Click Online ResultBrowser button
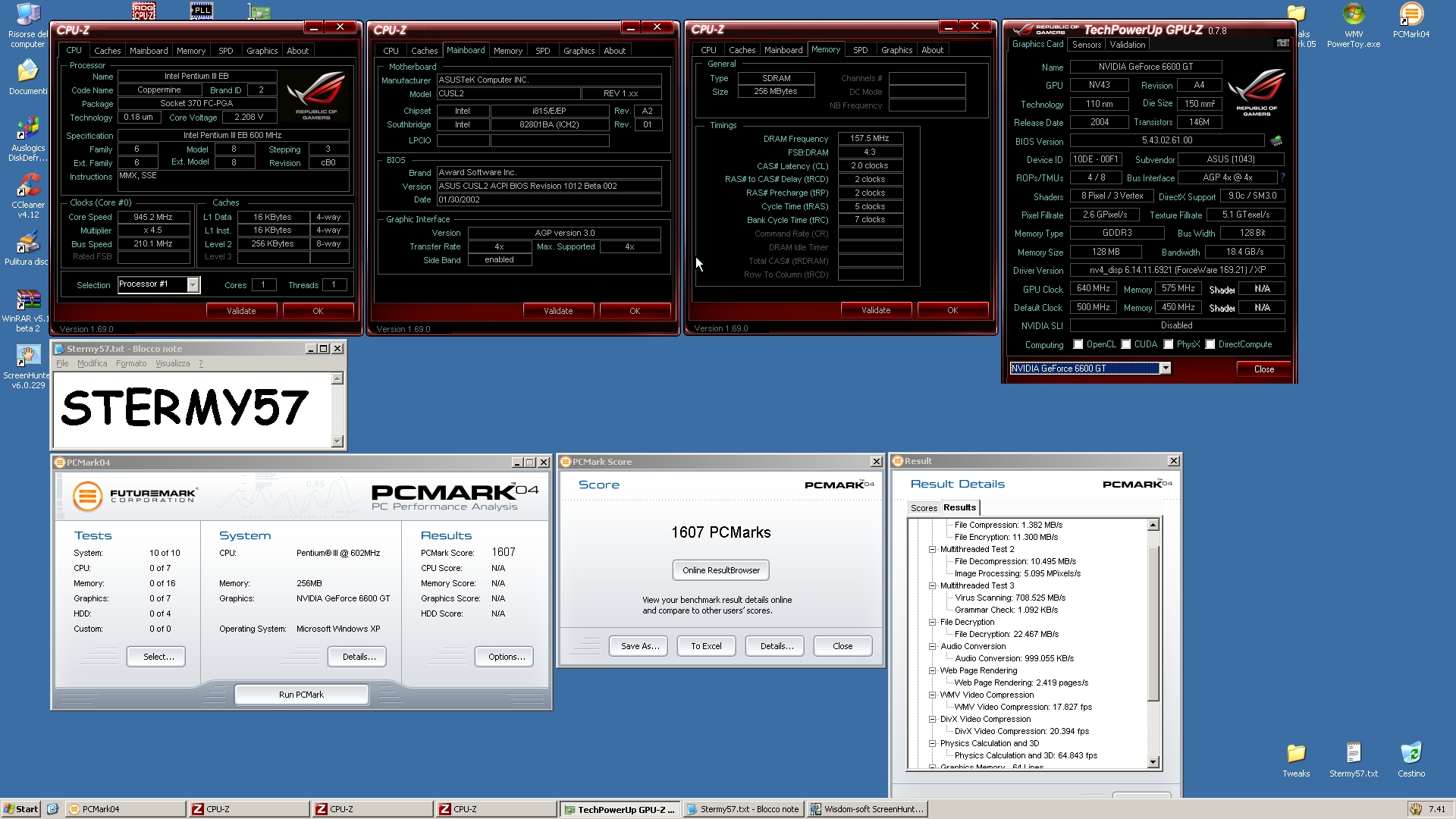This screenshot has width=1456, height=819. 720,570
